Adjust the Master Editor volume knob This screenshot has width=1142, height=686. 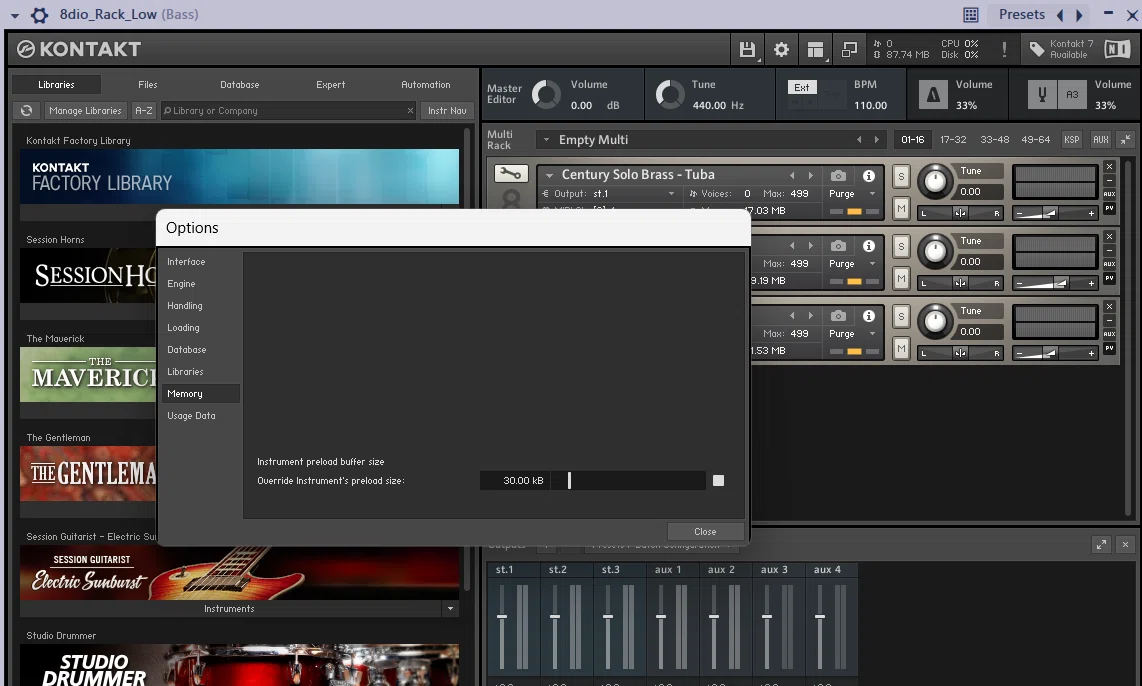pos(546,95)
